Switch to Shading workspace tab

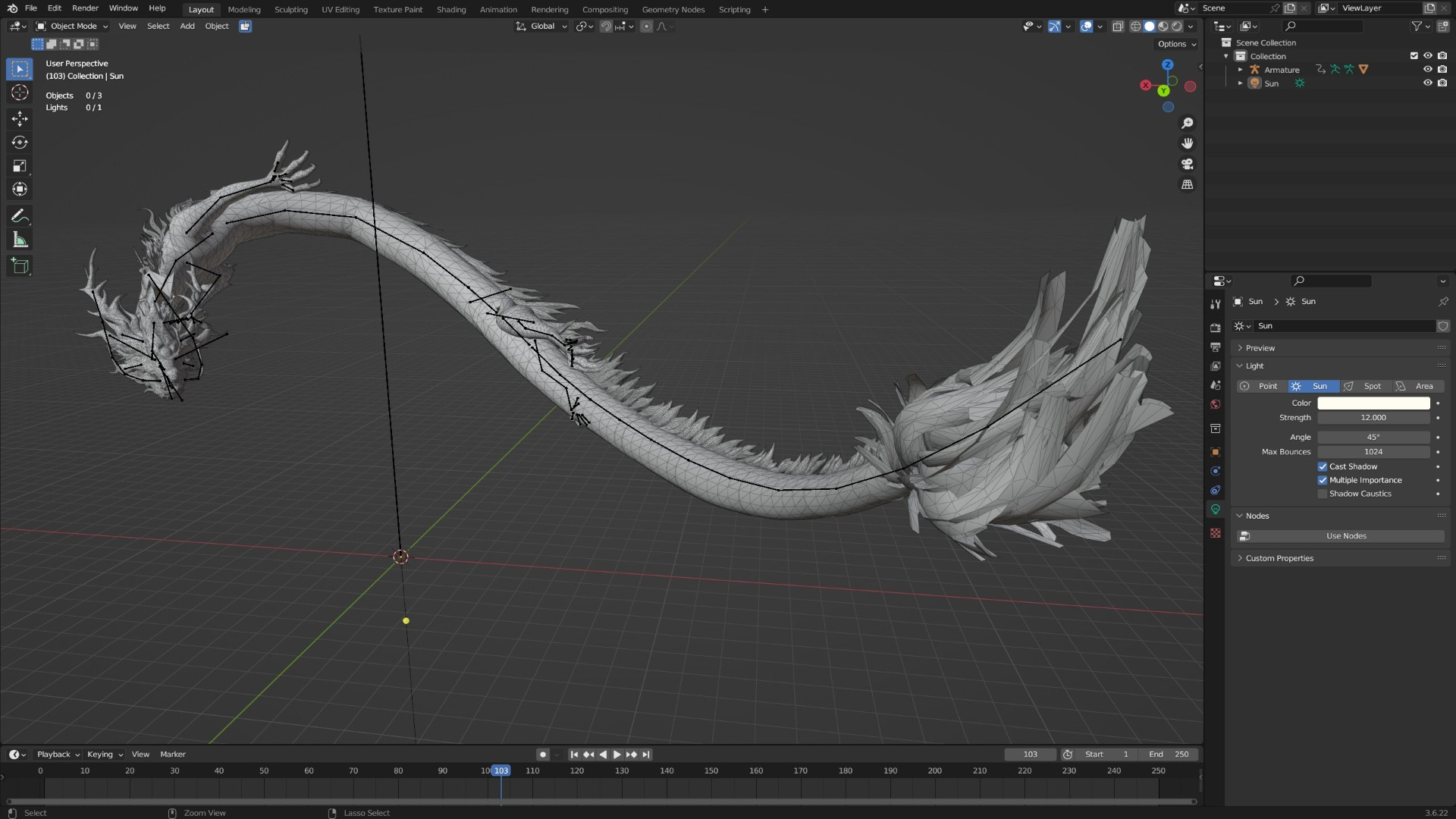451,10
